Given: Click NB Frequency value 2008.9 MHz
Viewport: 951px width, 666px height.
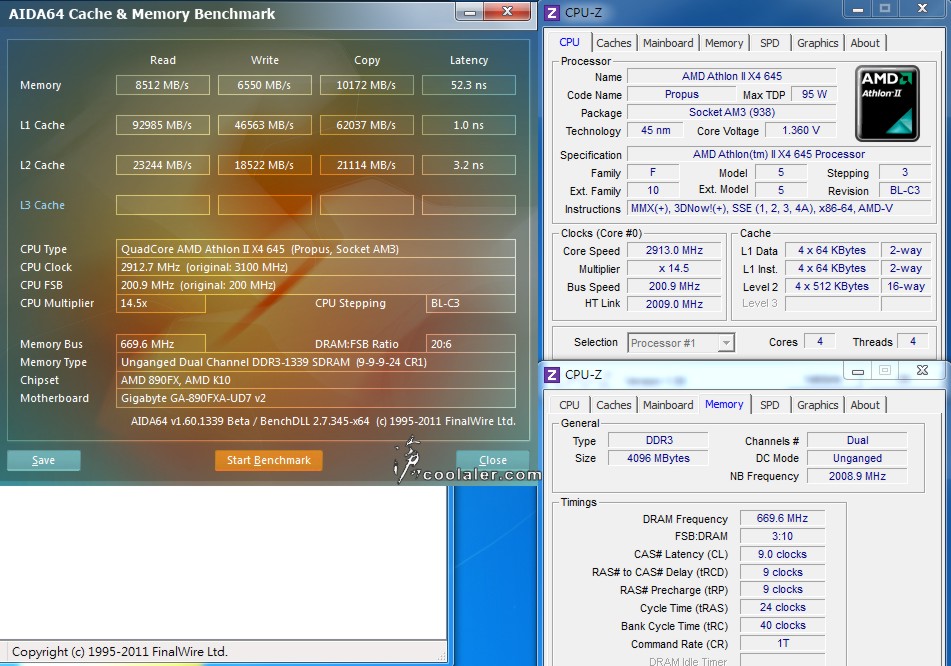Looking at the screenshot, I should tap(857, 477).
